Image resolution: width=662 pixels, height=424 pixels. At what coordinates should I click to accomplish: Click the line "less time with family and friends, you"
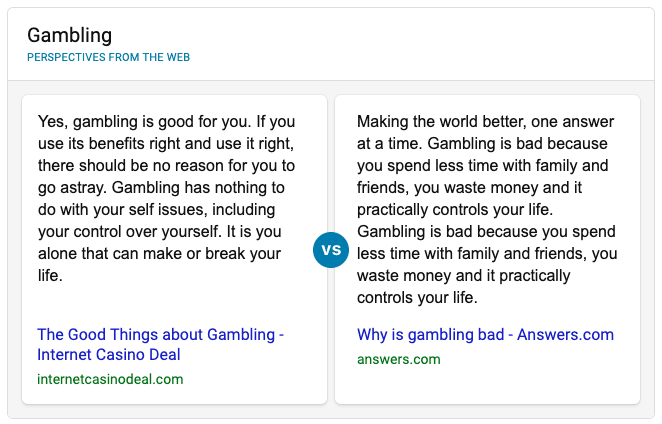[487, 253]
